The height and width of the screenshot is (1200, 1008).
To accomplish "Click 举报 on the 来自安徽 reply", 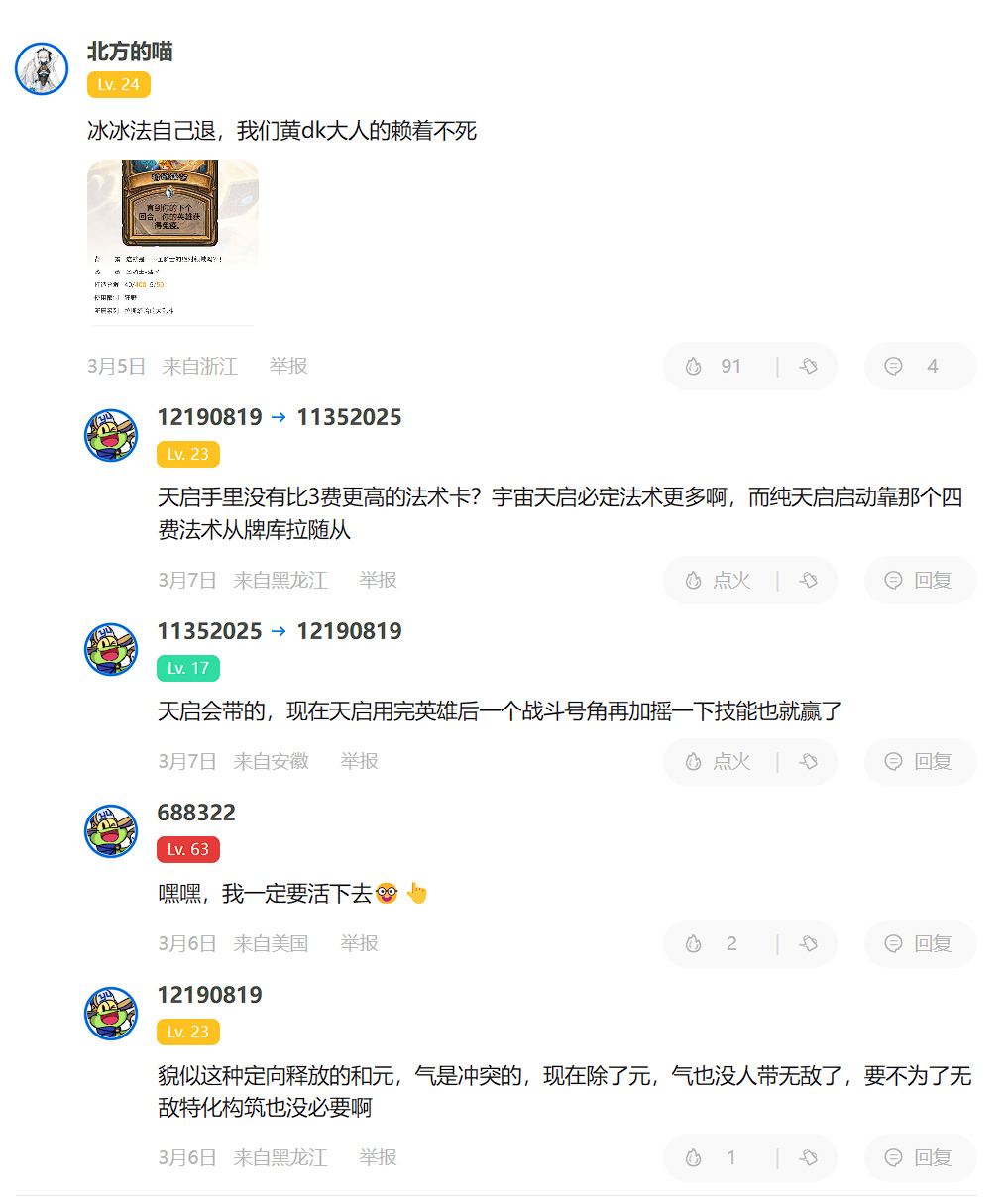I will pos(359,762).
